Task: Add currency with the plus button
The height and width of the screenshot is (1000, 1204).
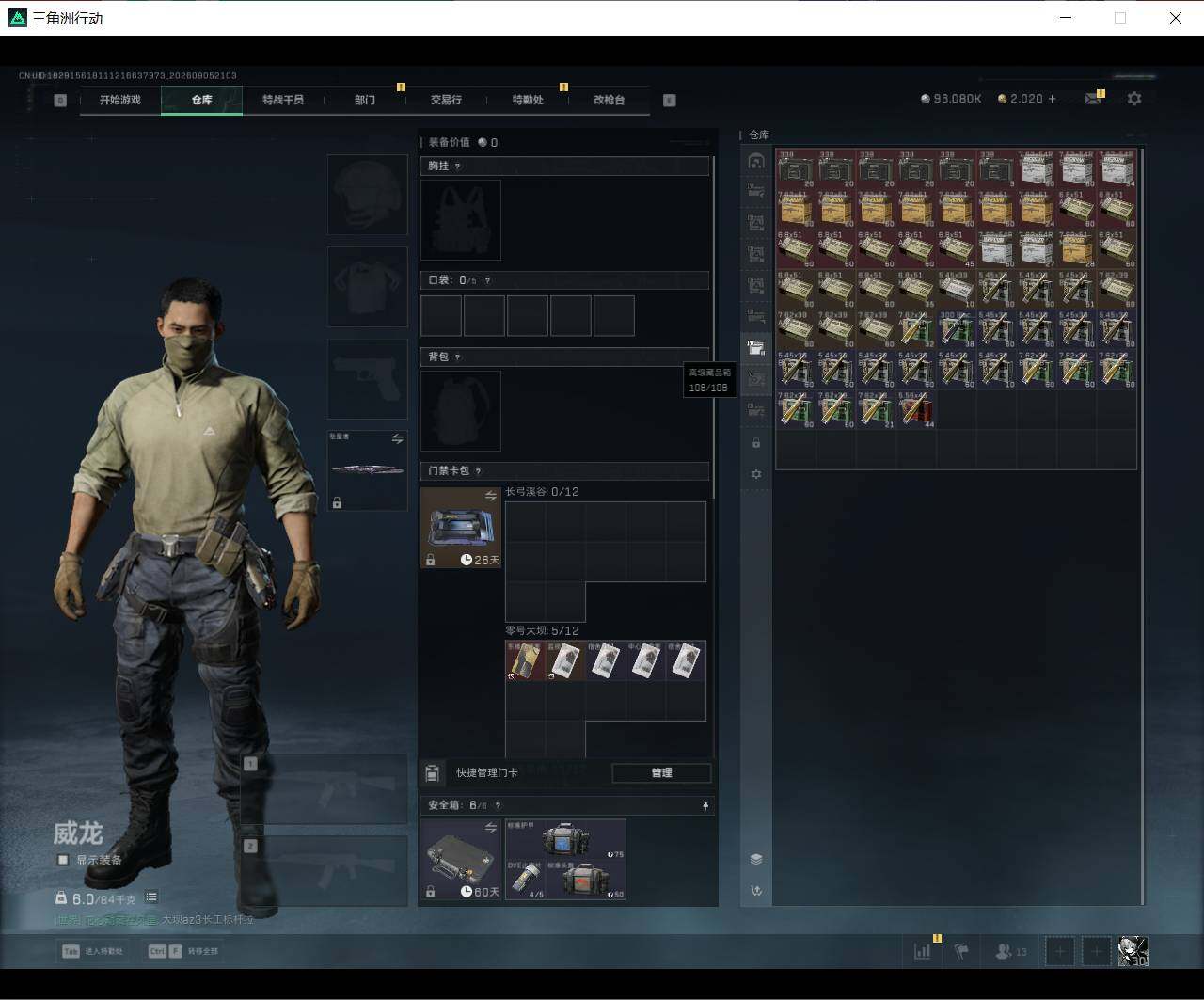Action: (1052, 99)
